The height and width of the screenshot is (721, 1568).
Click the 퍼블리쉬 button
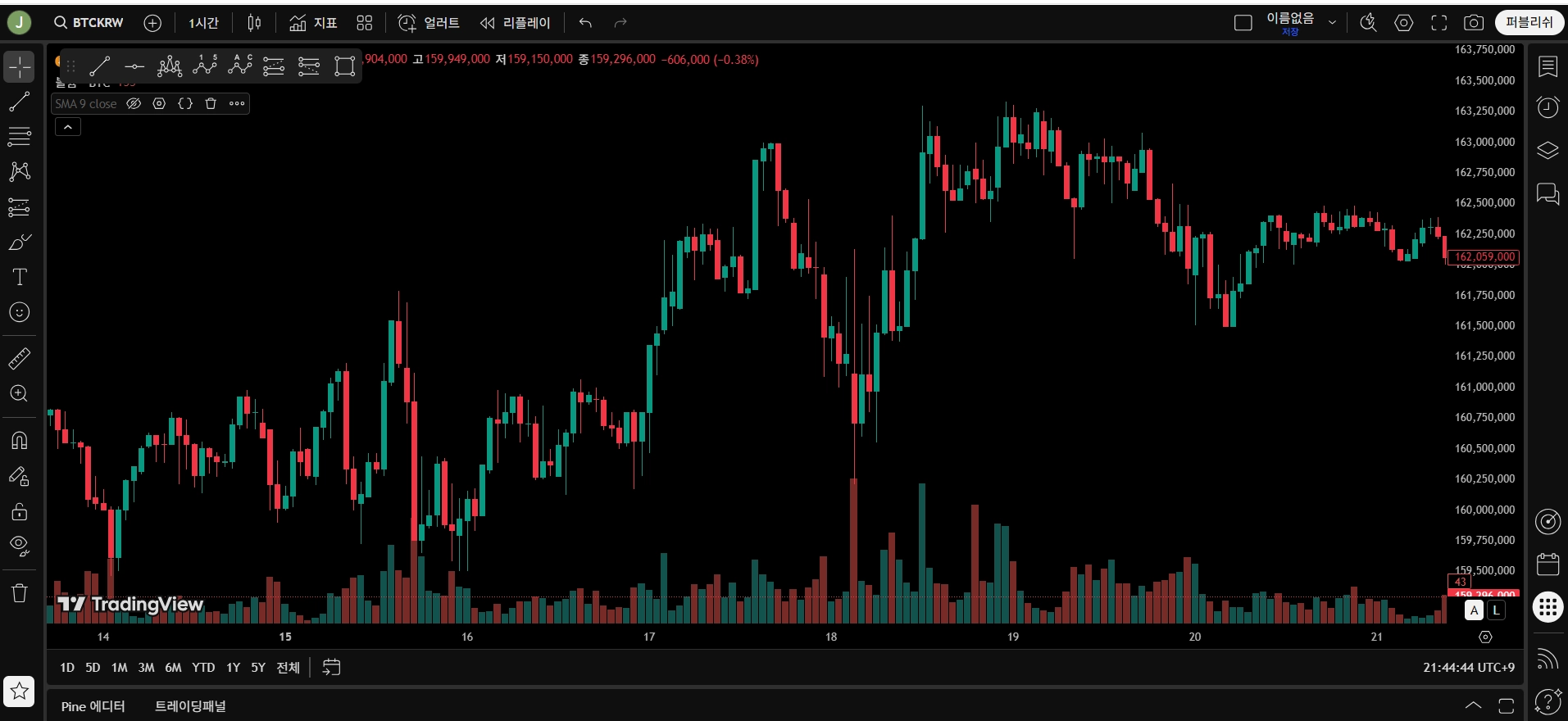tap(1529, 22)
